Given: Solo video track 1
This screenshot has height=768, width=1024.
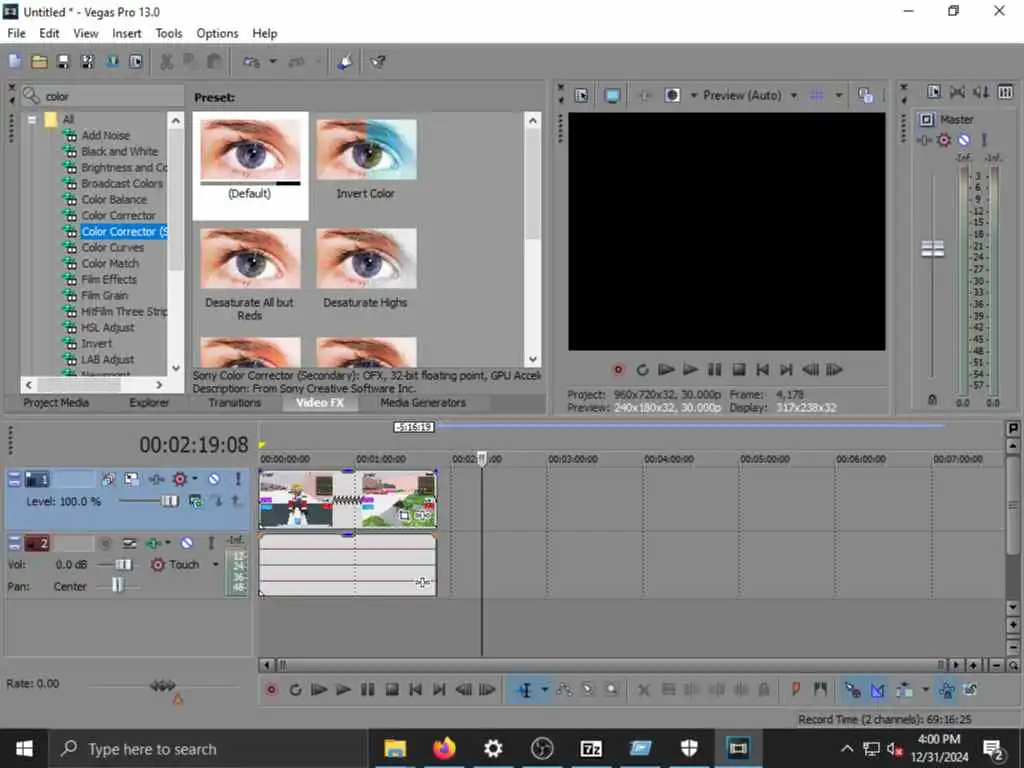Looking at the screenshot, I should (238, 479).
